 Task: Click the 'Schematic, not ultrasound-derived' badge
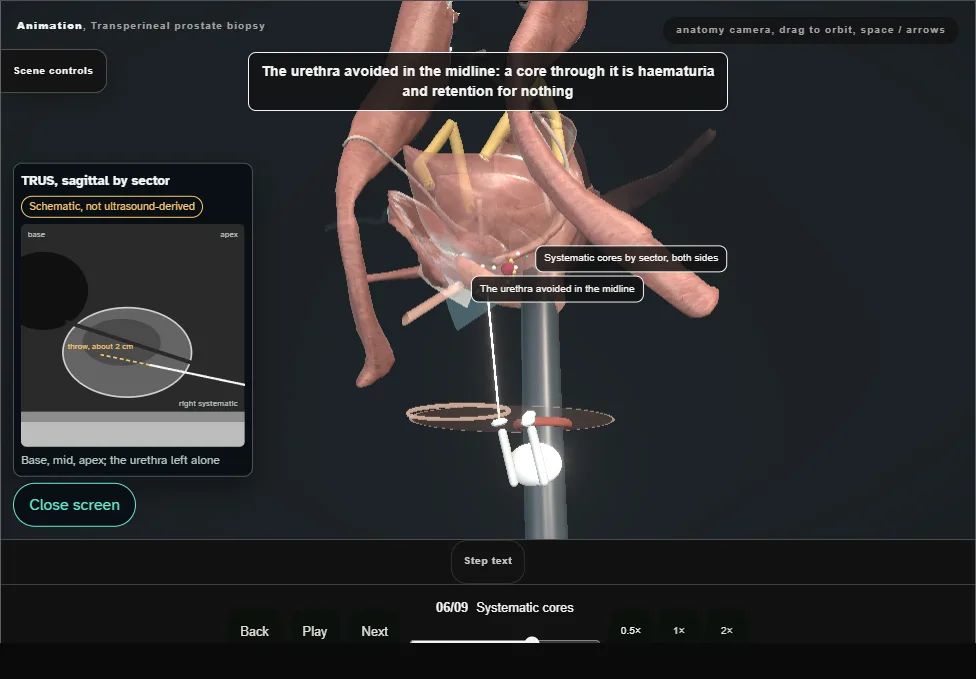[x=112, y=207]
